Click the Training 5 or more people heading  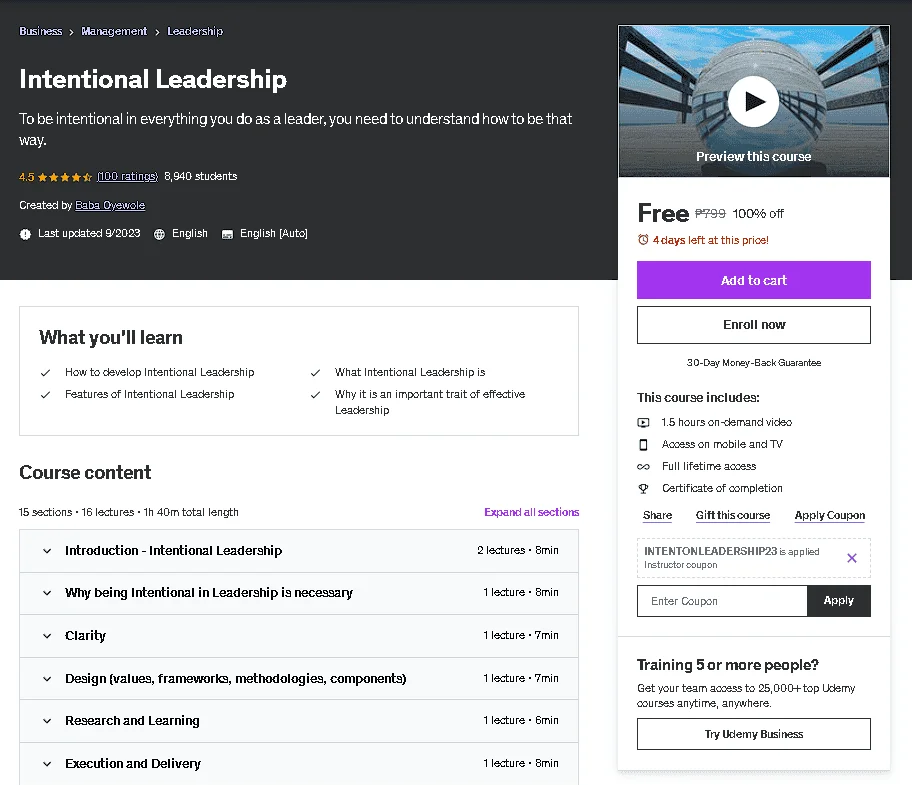[728, 665]
